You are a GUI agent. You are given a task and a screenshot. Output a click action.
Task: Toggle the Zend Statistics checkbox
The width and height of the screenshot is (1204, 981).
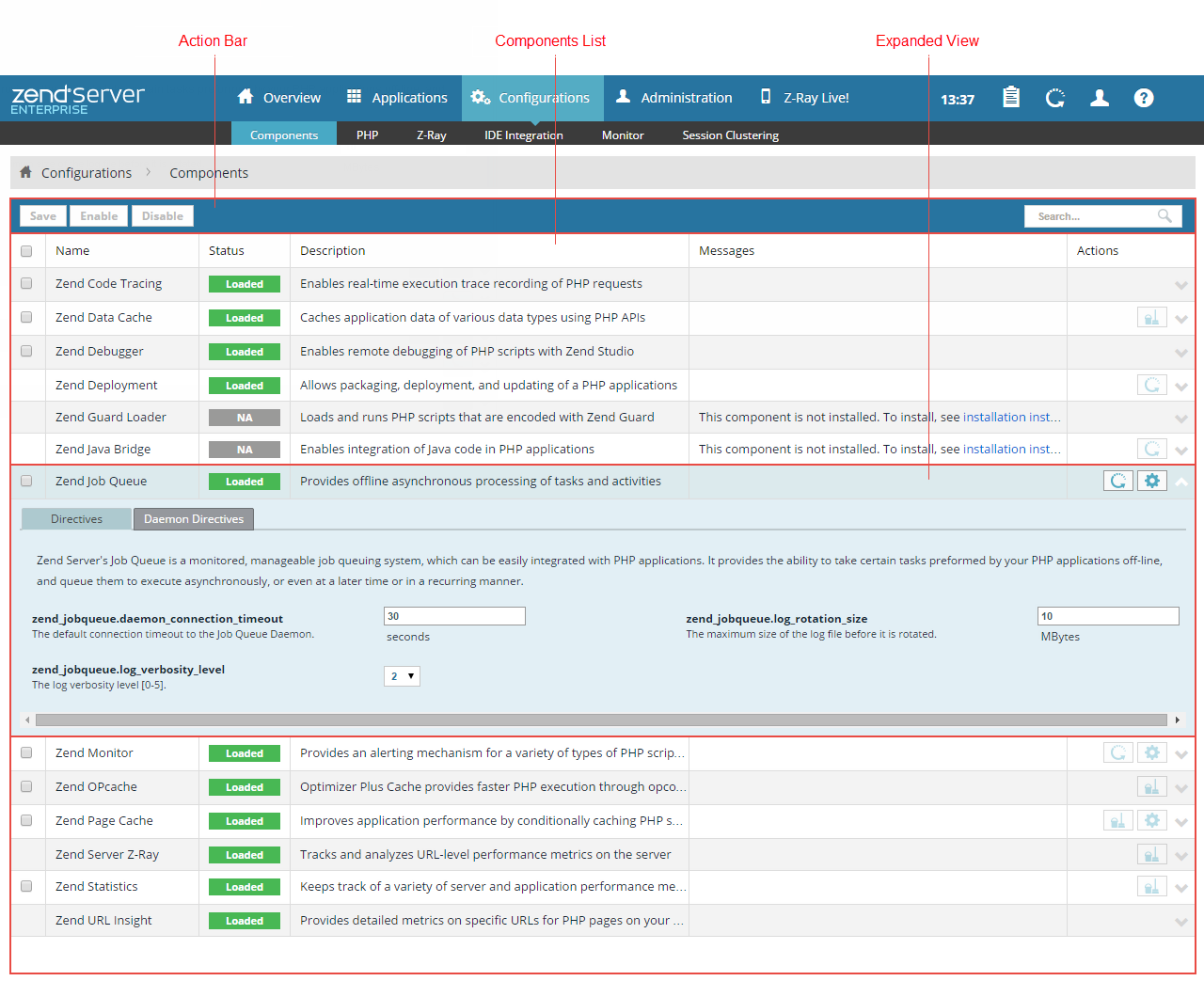[26, 886]
